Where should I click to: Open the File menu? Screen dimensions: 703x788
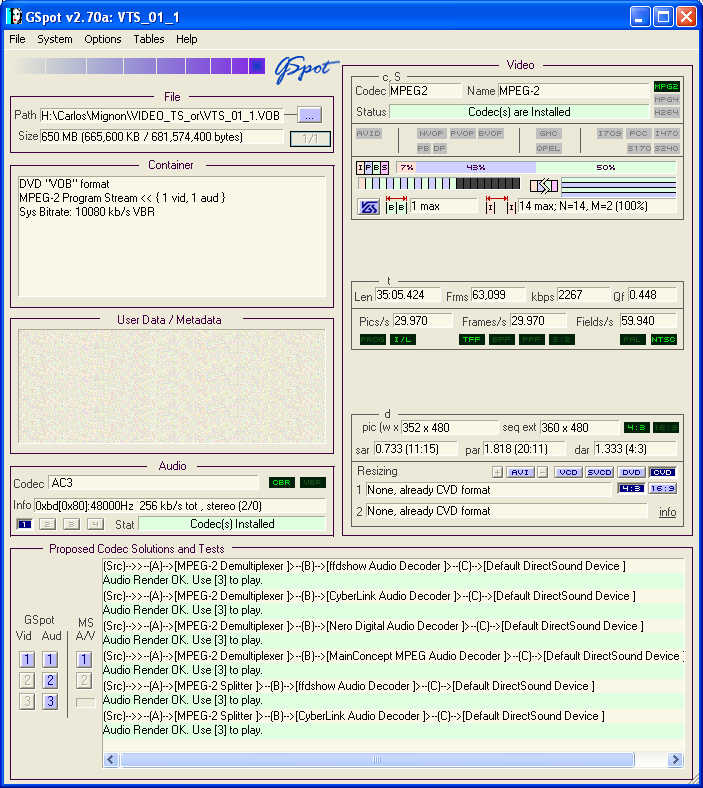pos(17,39)
